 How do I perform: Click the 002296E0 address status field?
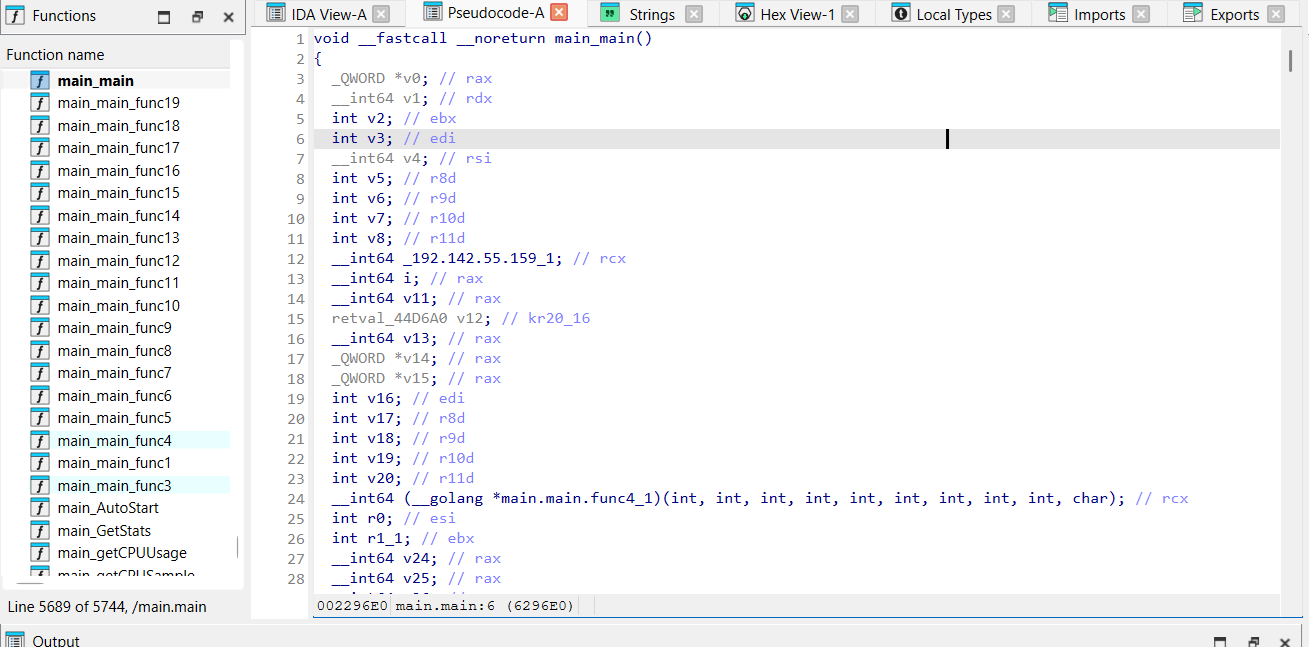352,606
